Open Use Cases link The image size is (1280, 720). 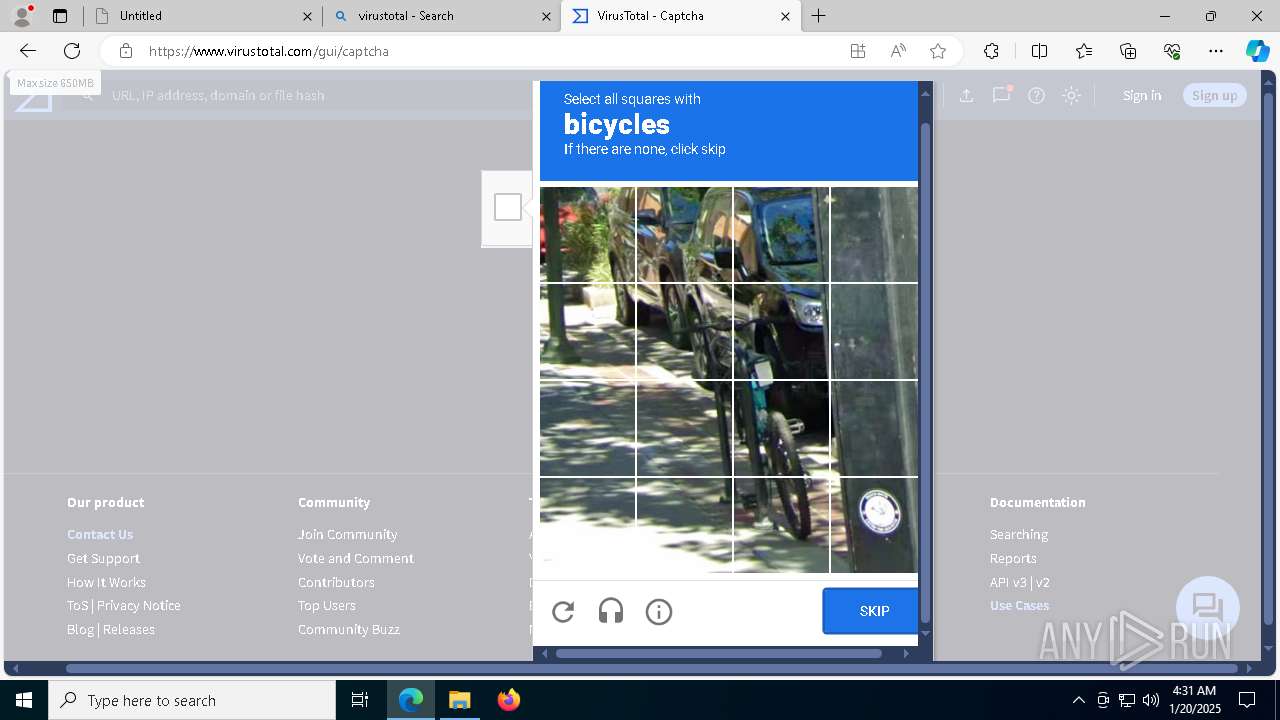1019,605
